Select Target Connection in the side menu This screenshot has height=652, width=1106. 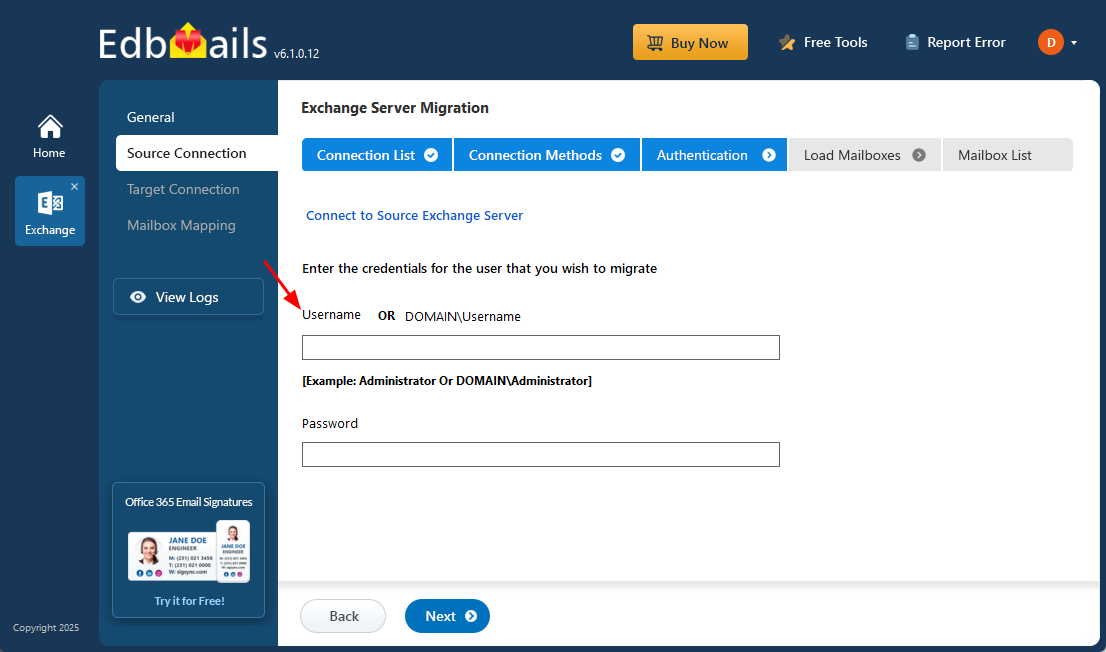pos(183,189)
